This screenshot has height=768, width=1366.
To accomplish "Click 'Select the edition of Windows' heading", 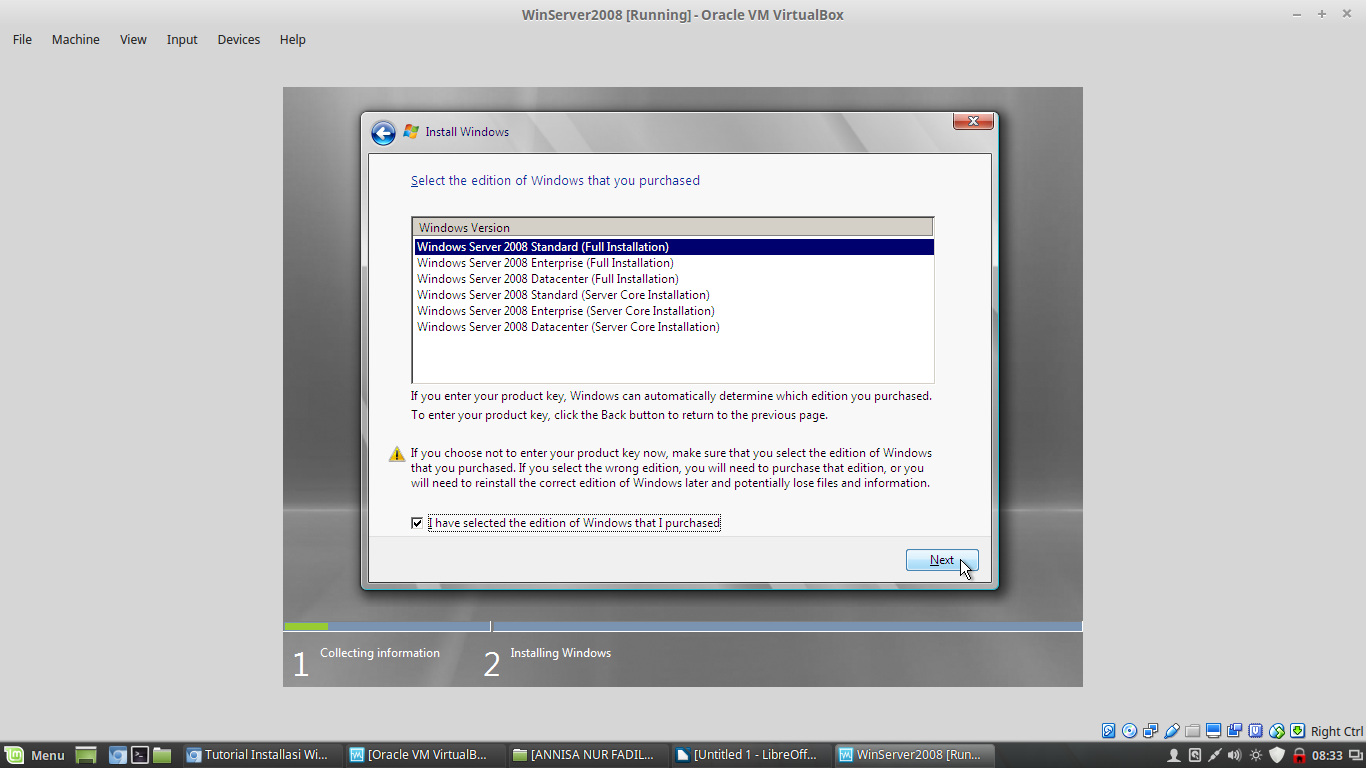I will [555, 181].
